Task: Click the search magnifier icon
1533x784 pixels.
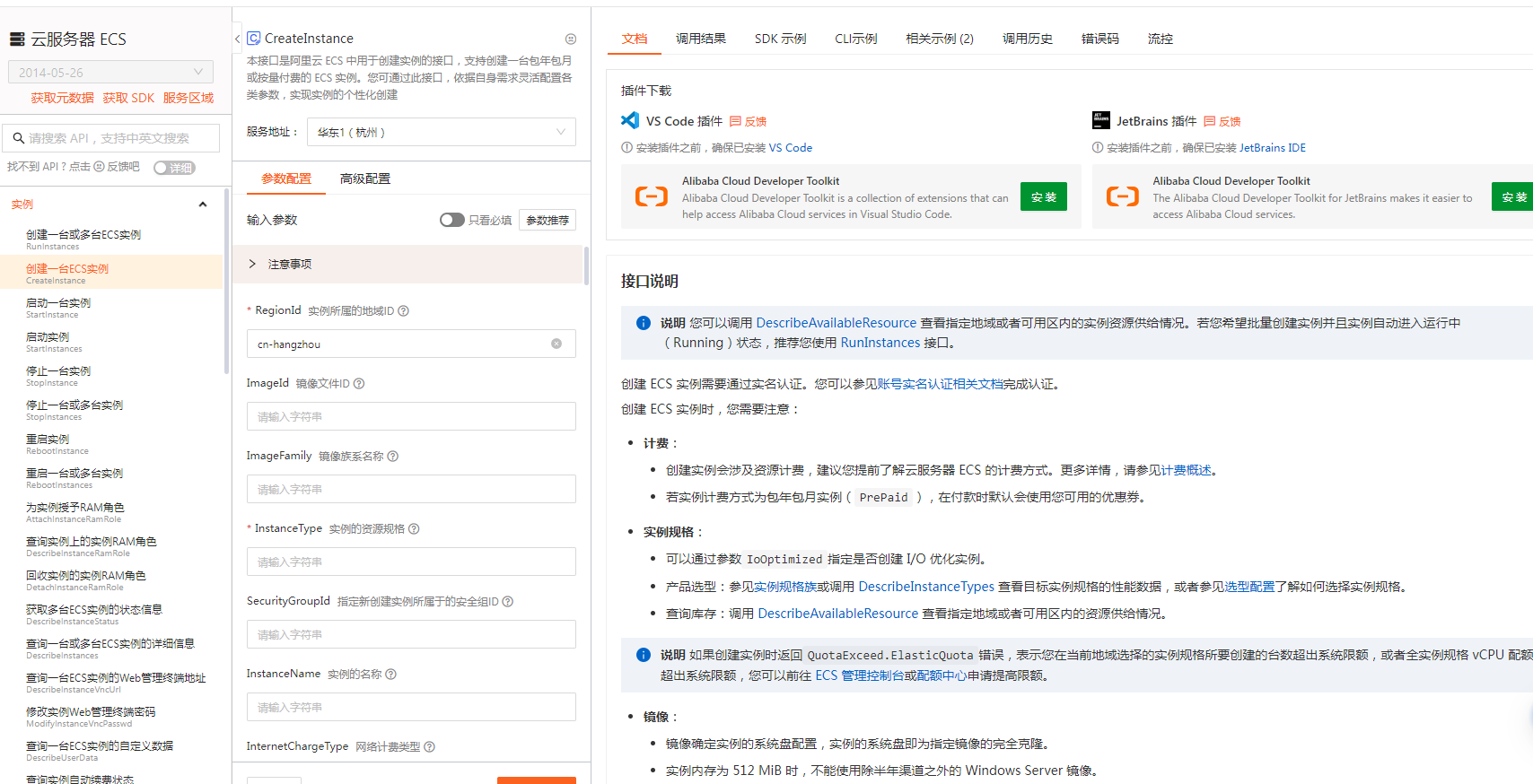Action: pos(18,138)
